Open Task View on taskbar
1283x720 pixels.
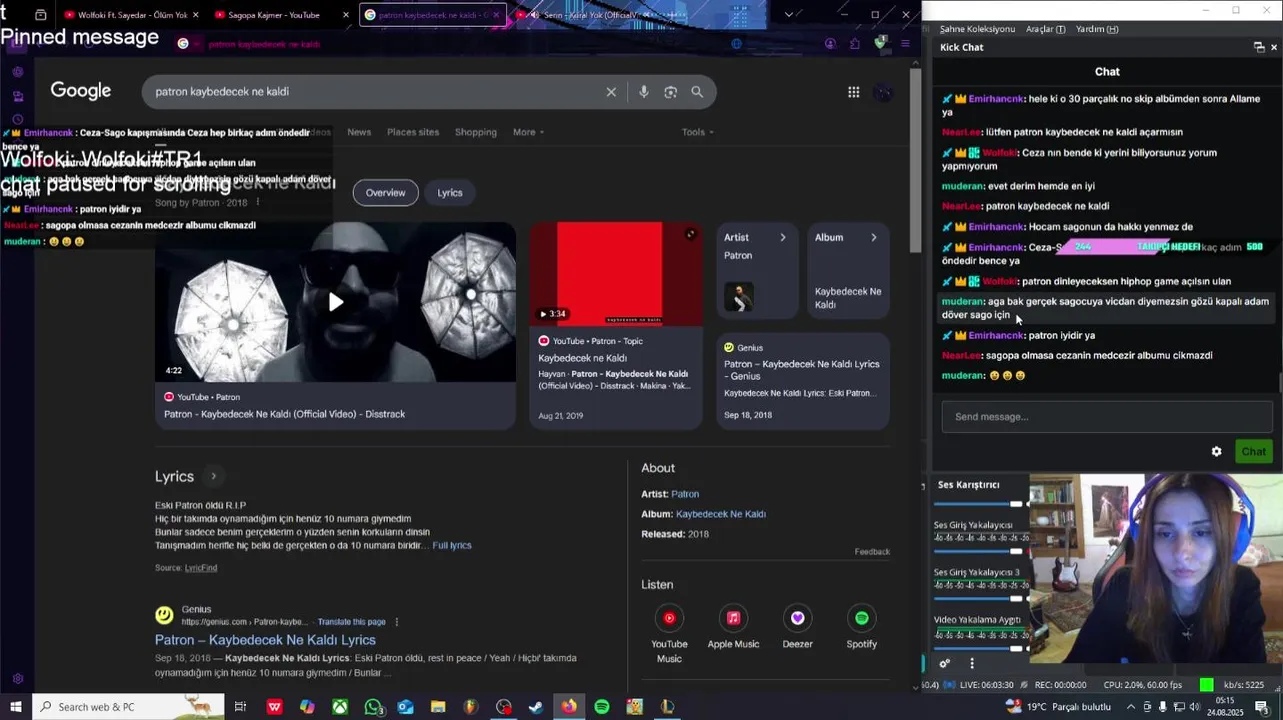pyautogui.click(x=240, y=707)
